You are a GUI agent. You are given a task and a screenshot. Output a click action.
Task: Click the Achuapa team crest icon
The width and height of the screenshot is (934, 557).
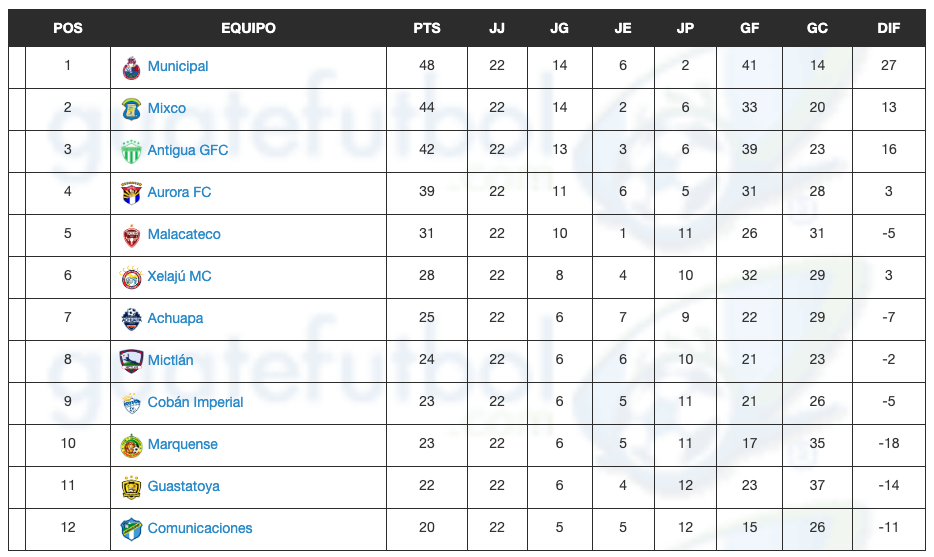pyautogui.click(x=131, y=319)
